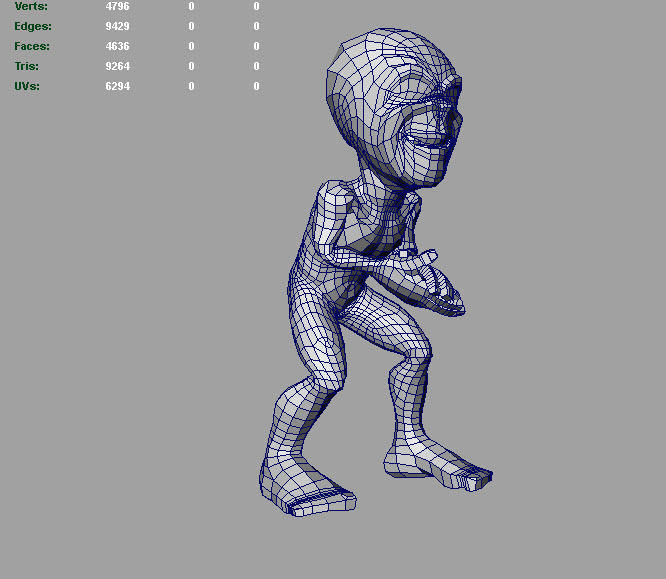Click the UVs label in the HUD
The height and width of the screenshot is (579, 666).
click(27, 86)
